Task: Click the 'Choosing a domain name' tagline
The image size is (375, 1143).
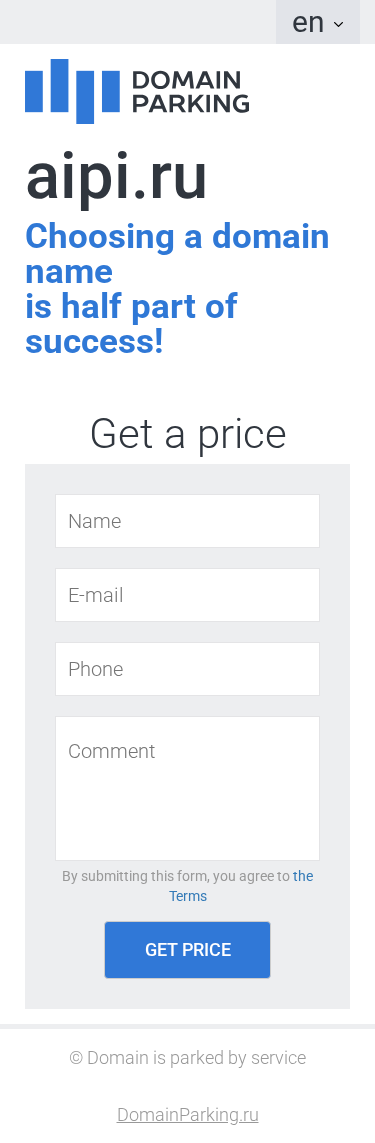Action: pos(177,254)
